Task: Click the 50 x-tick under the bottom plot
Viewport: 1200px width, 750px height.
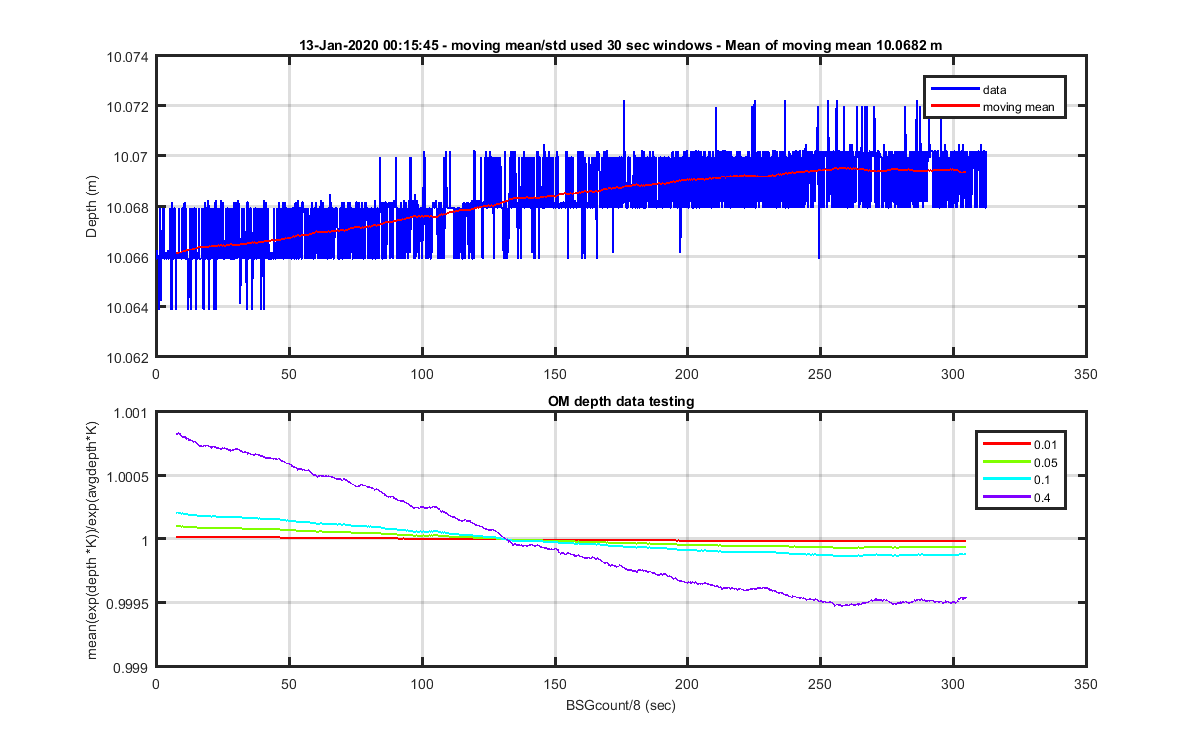Action: tap(289, 684)
